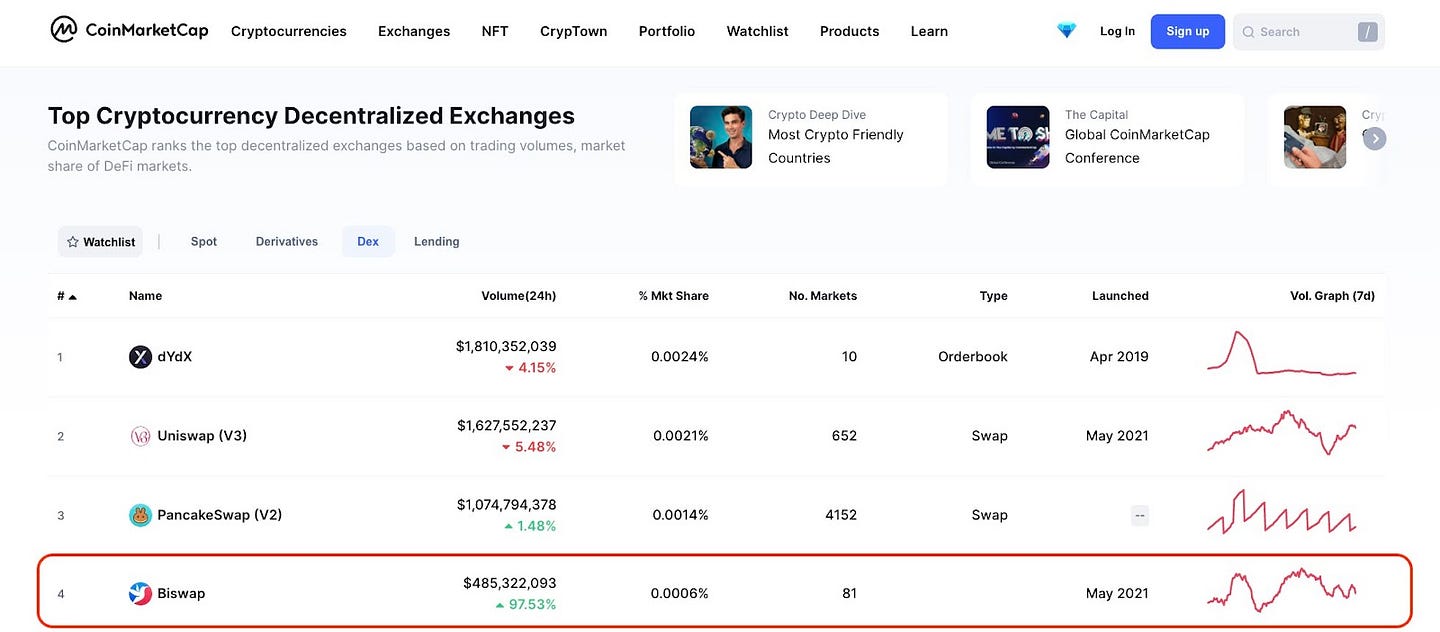This screenshot has height=632, width=1440.
Task: Click the Uniswap (V3) logo icon
Action: tap(140, 436)
